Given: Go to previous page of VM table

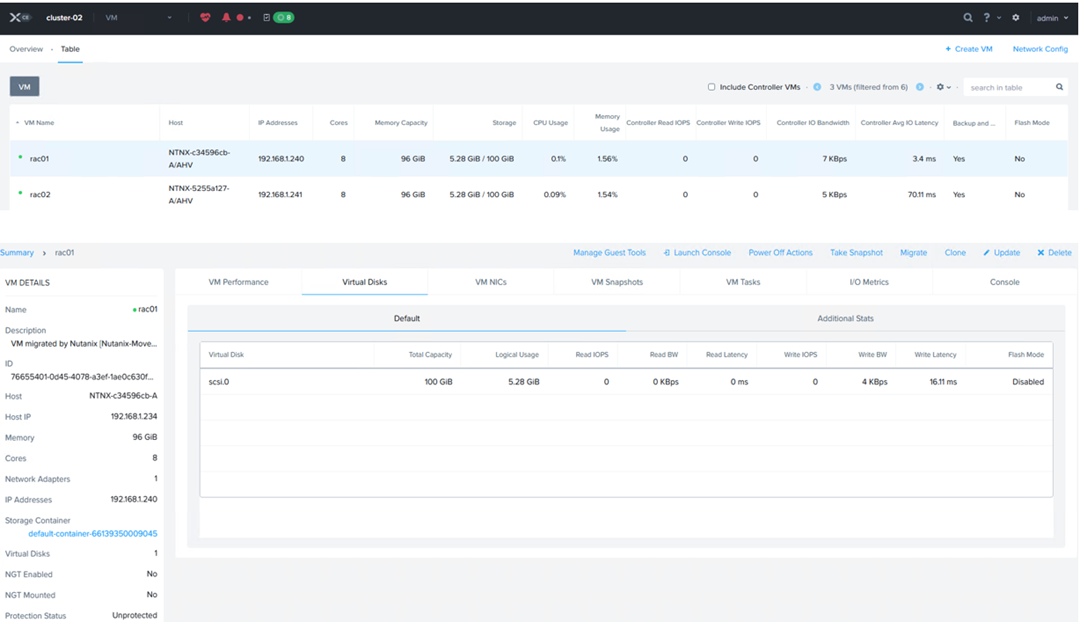Looking at the screenshot, I should coord(817,87).
